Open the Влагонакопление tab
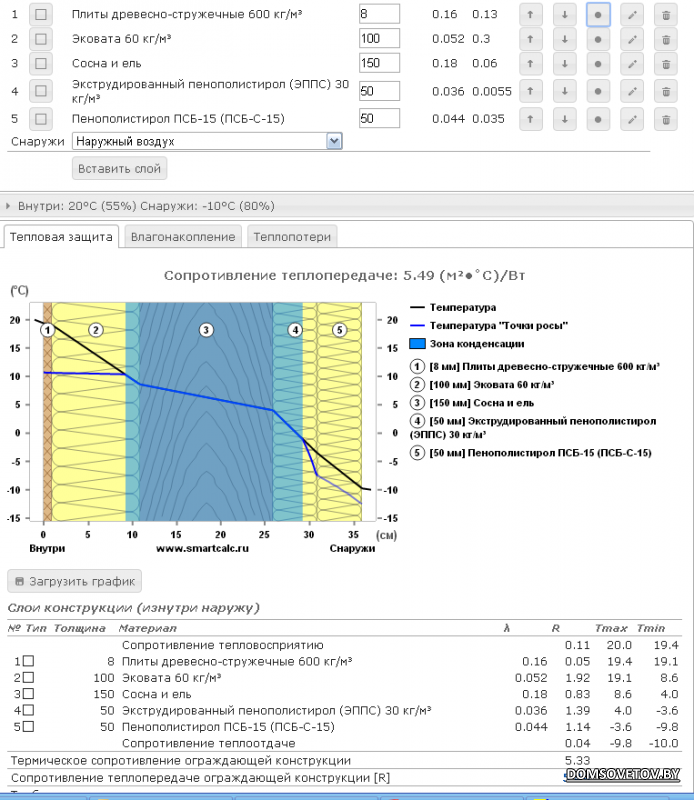The height and width of the screenshot is (800, 694). point(183,237)
